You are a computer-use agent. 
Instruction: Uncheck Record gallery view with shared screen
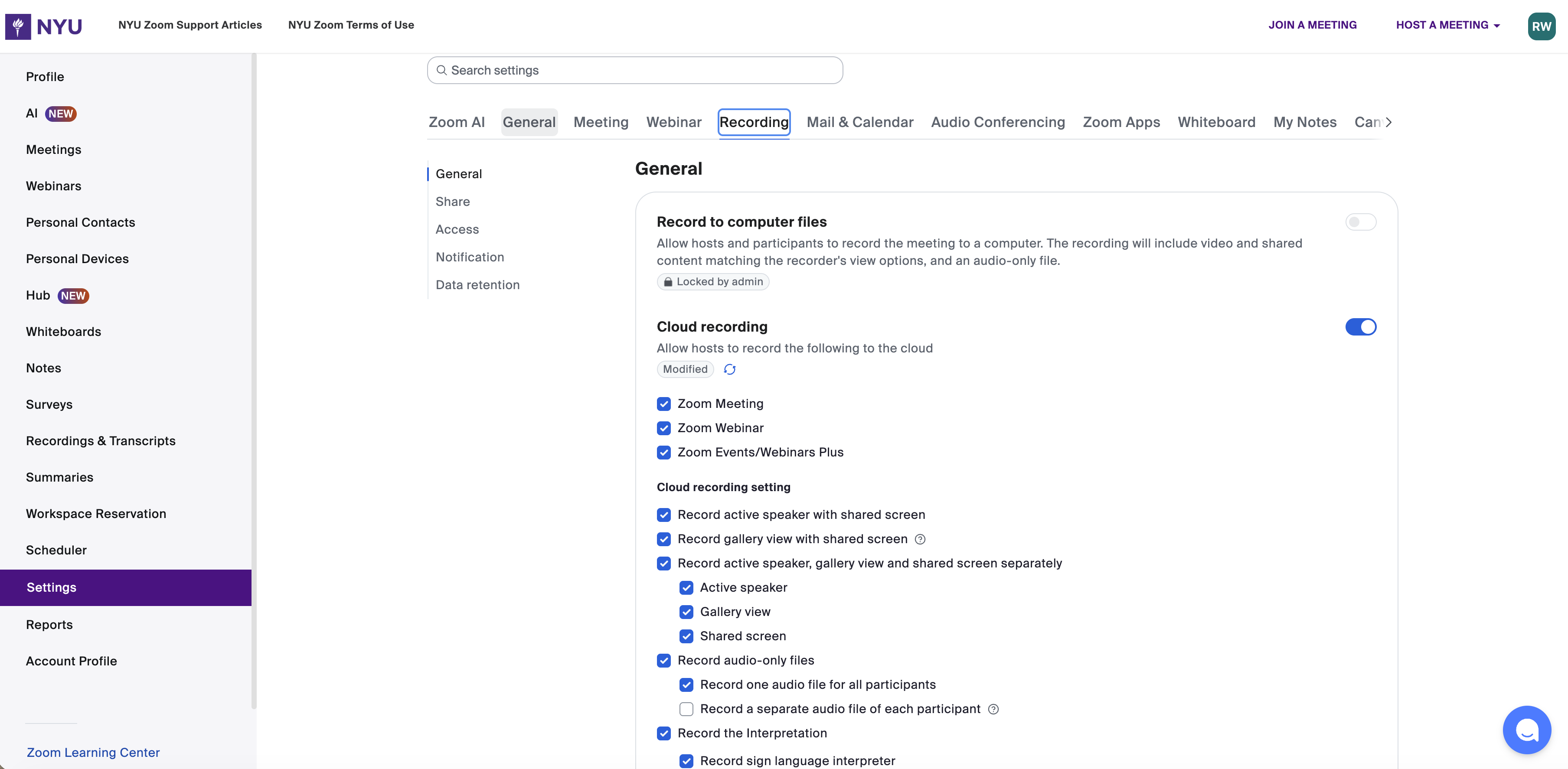[x=663, y=539]
